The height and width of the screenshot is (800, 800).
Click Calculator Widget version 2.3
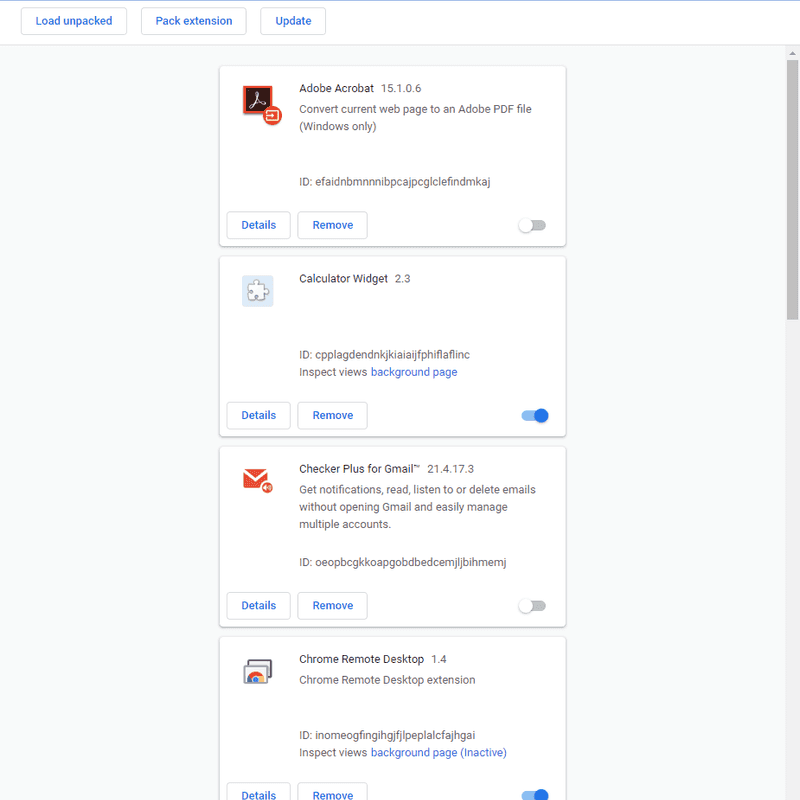point(403,279)
